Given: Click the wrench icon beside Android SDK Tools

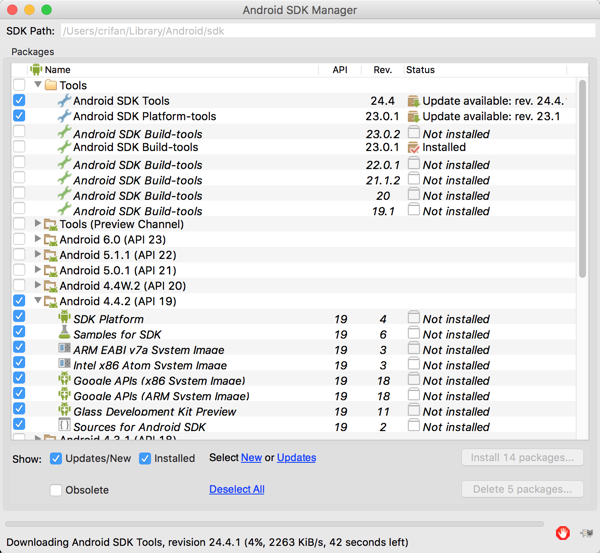Looking at the screenshot, I should click(65, 101).
